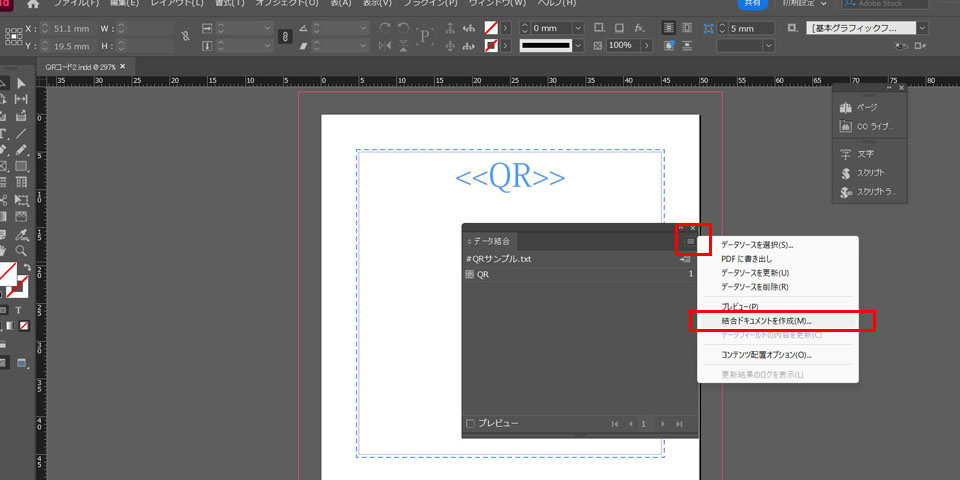The height and width of the screenshot is (480, 960).
Task: Open the データ結合 panel flyout menu icon
Action: [x=690, y=241]
